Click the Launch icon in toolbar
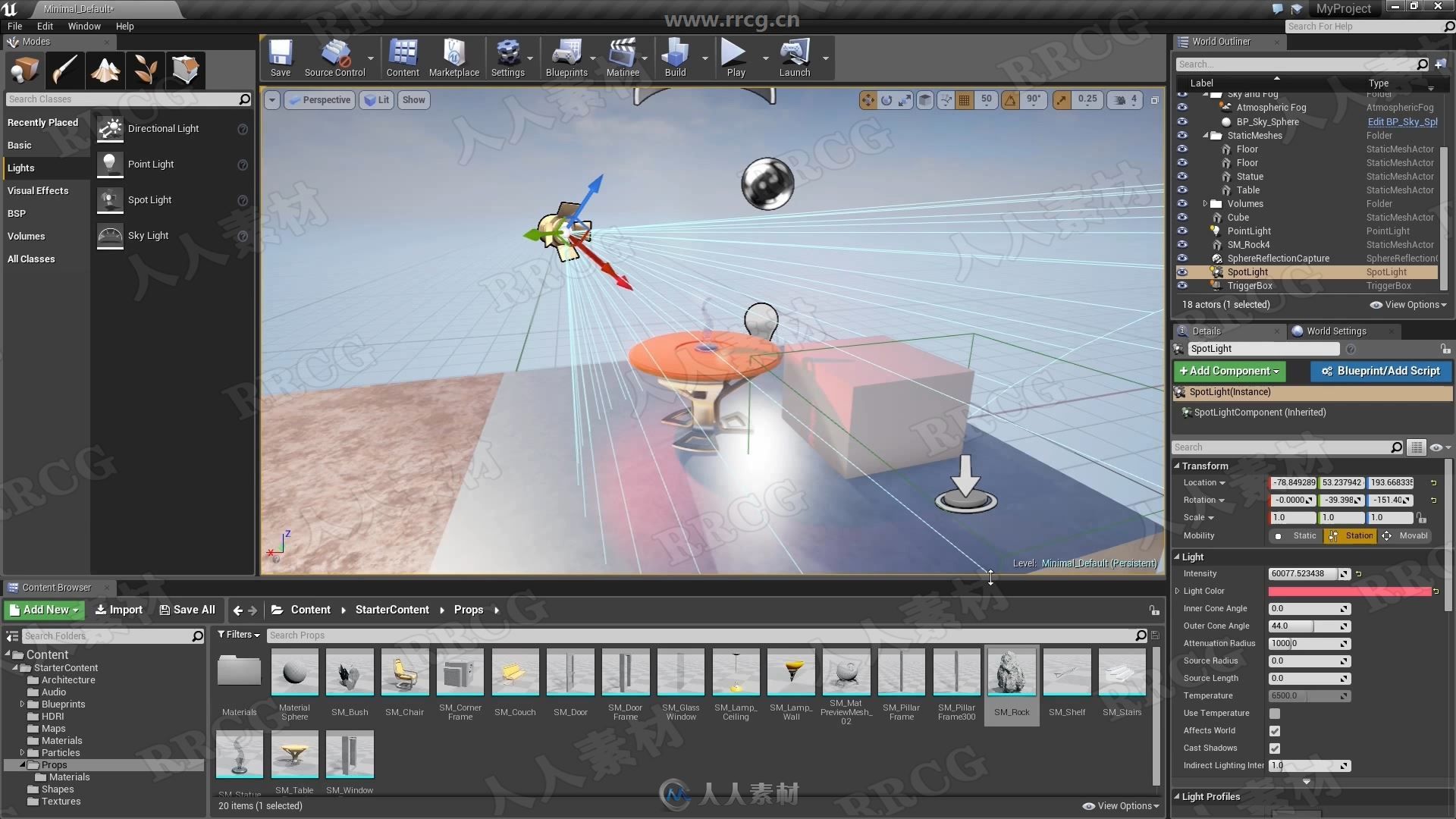 coord(795,58)
